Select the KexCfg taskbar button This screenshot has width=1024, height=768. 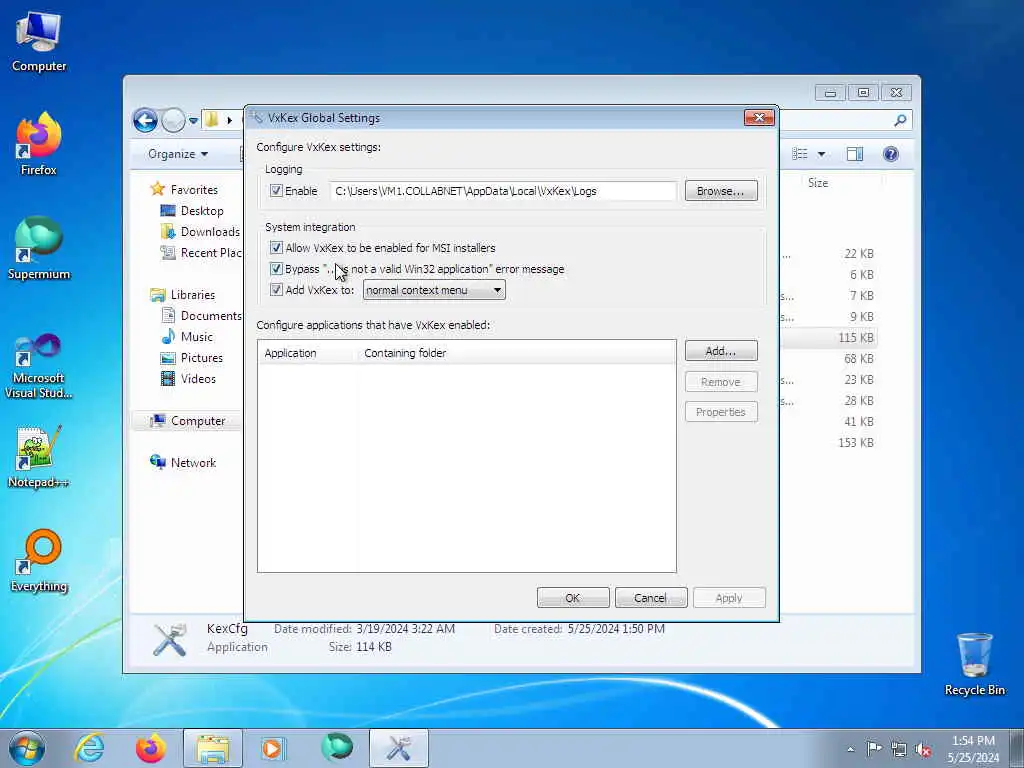tap(399, 748)
